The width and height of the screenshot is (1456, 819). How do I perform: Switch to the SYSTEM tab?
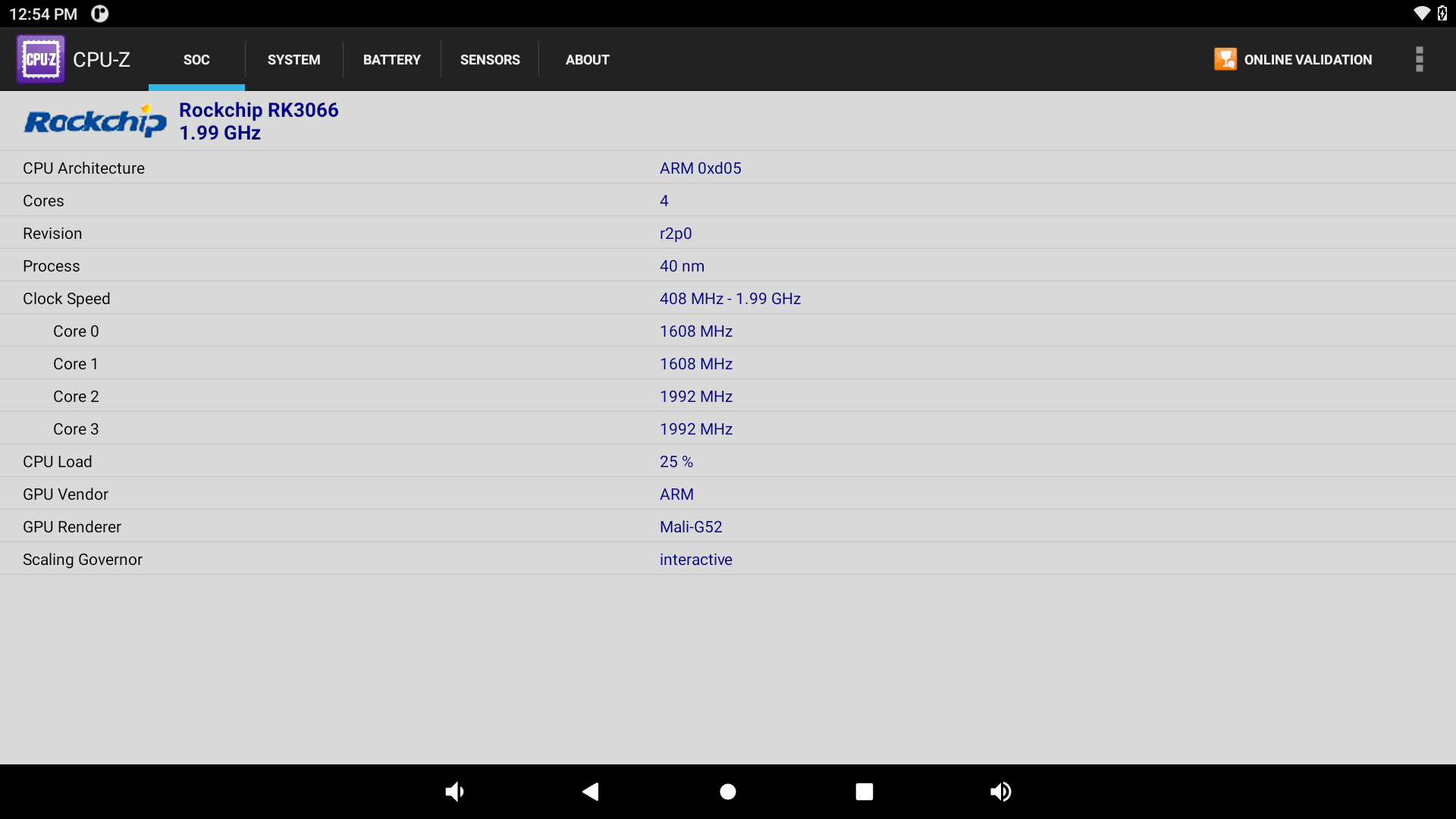[x=294, y=59]
